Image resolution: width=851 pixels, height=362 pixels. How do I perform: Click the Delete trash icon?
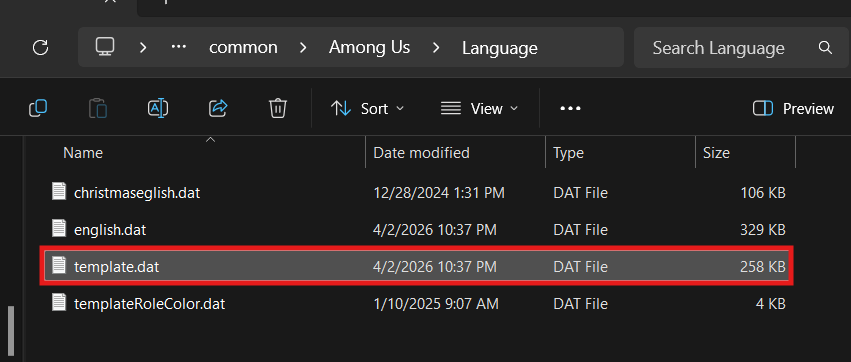(x=278, y=109)
